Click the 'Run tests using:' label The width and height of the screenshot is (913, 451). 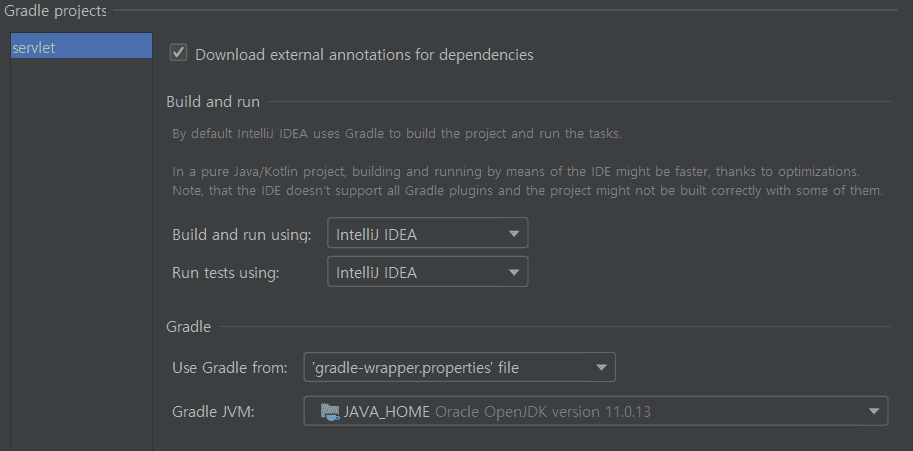(225, 273)
